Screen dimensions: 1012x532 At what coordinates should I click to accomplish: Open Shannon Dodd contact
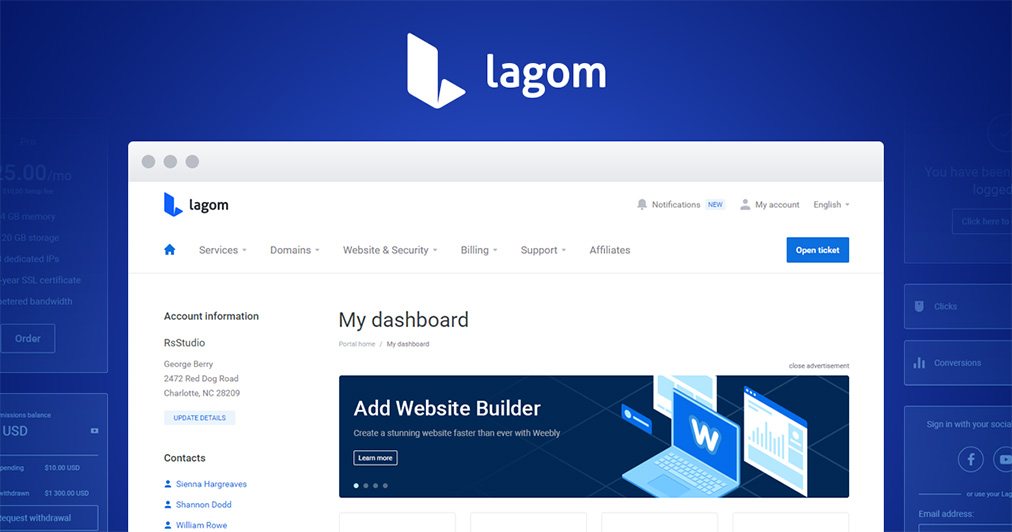203,504
